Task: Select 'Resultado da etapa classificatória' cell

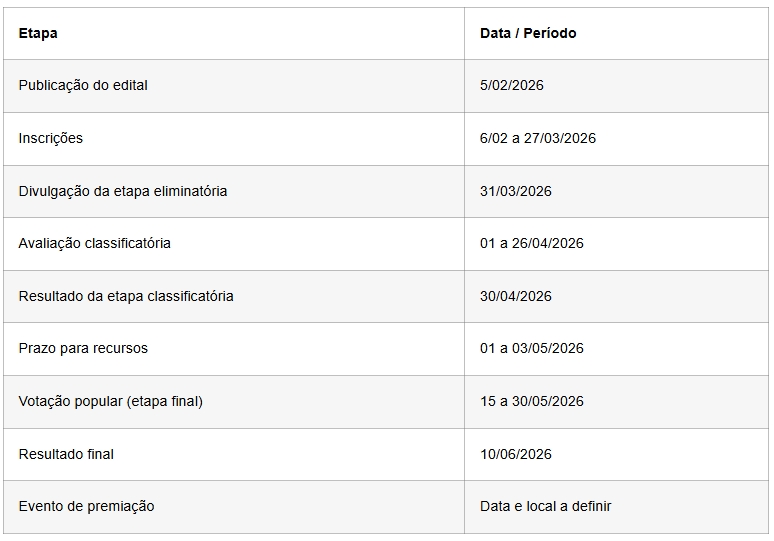Action: coord(126,296)
